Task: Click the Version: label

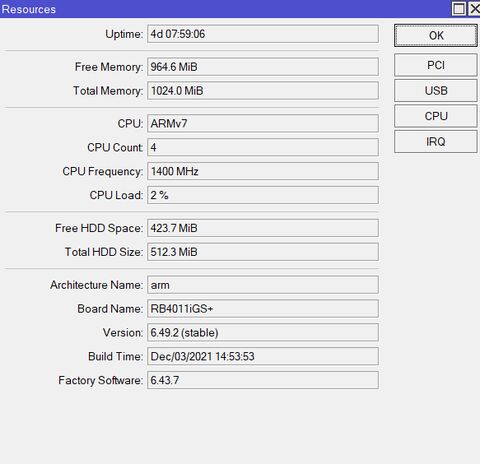Action: (123, 333)
